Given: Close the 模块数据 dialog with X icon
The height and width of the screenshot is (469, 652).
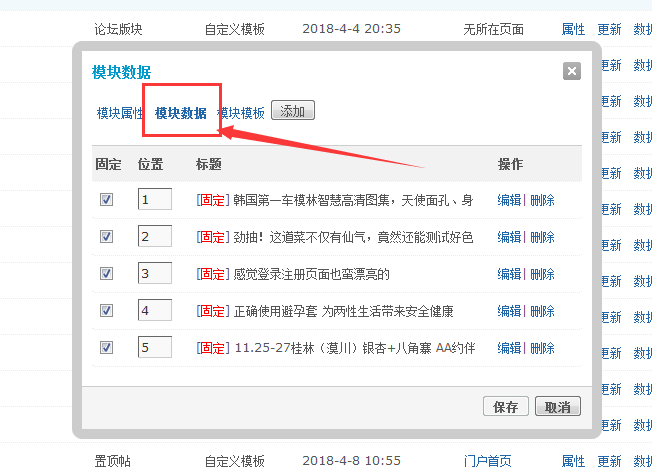Looking at the screenshot, I should [x=572, y=71].
